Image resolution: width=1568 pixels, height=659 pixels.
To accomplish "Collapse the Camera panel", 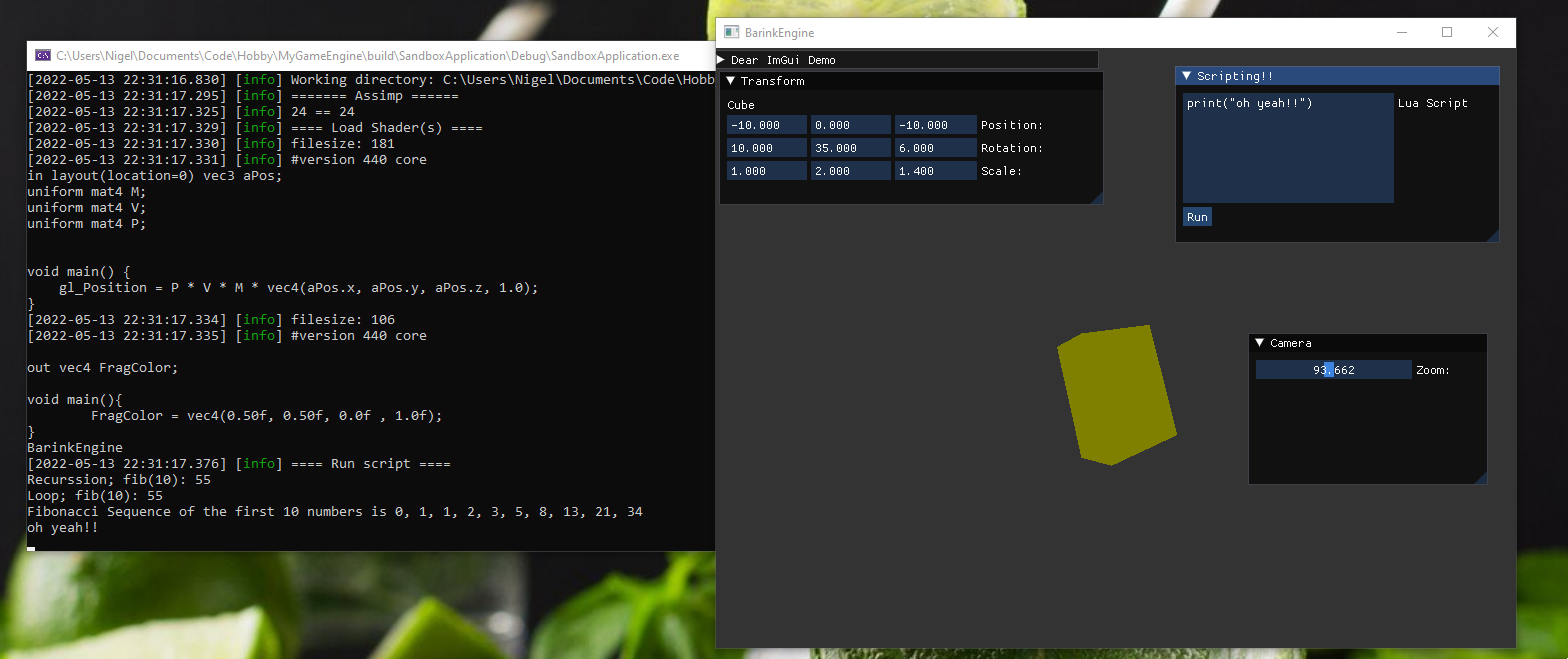I will pyautogui.click(x=1259, y=343).
